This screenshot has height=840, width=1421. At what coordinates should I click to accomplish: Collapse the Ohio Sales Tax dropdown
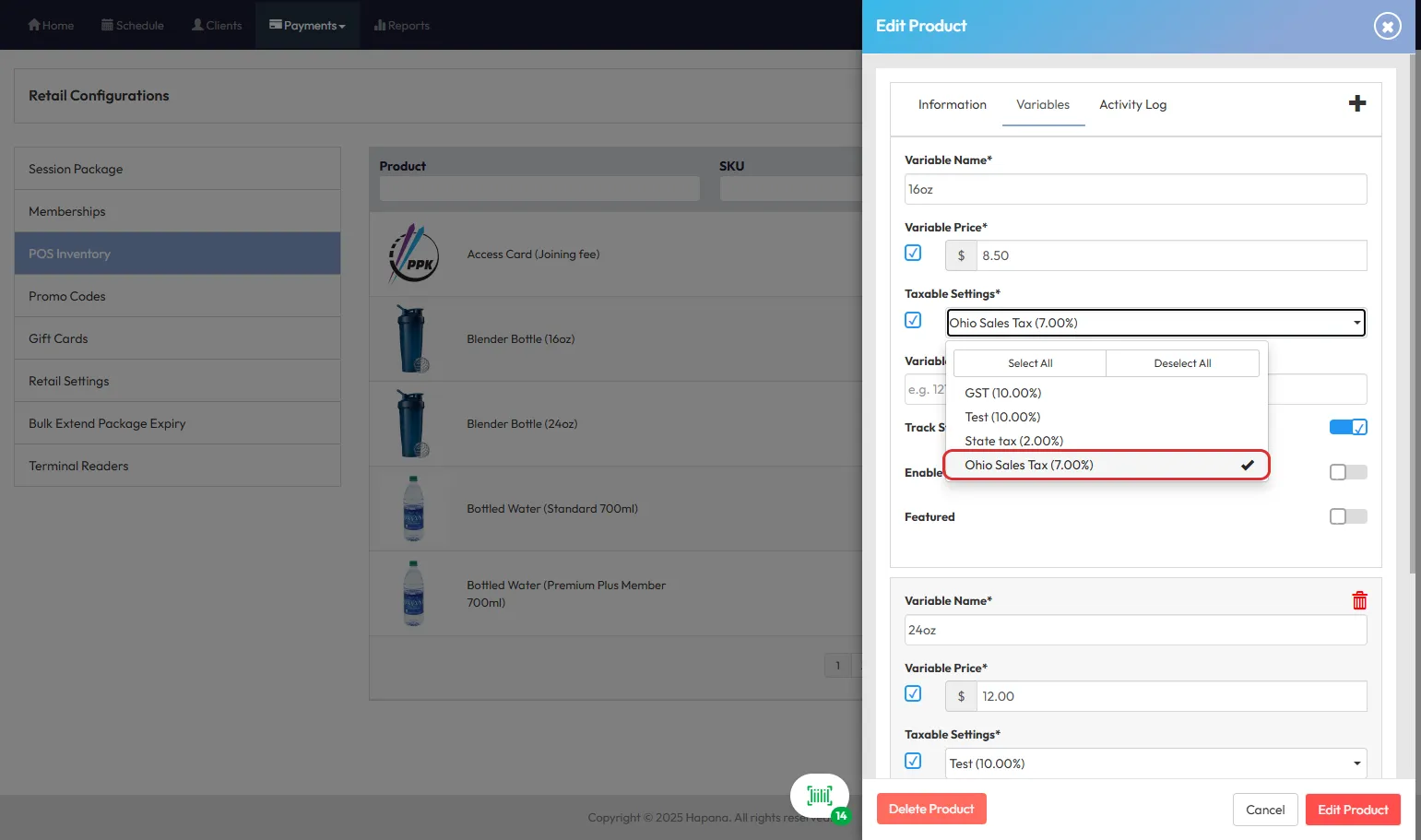[x=1155, y=323]
